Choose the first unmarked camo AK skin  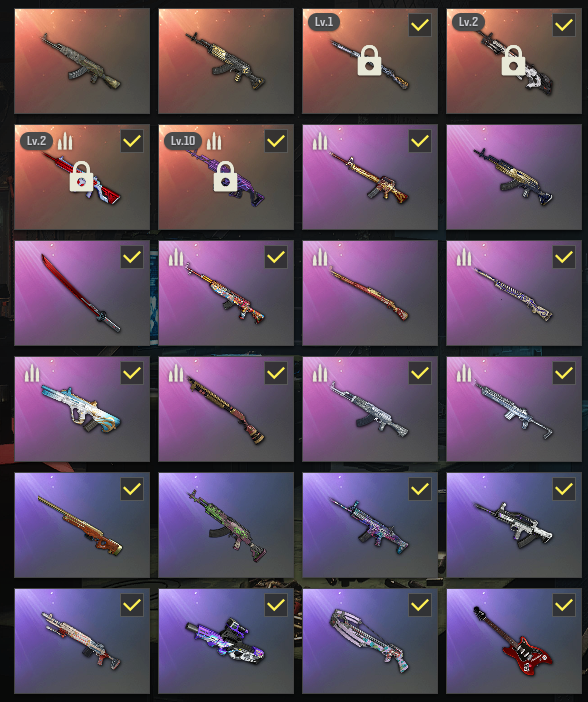click(82, 61)
